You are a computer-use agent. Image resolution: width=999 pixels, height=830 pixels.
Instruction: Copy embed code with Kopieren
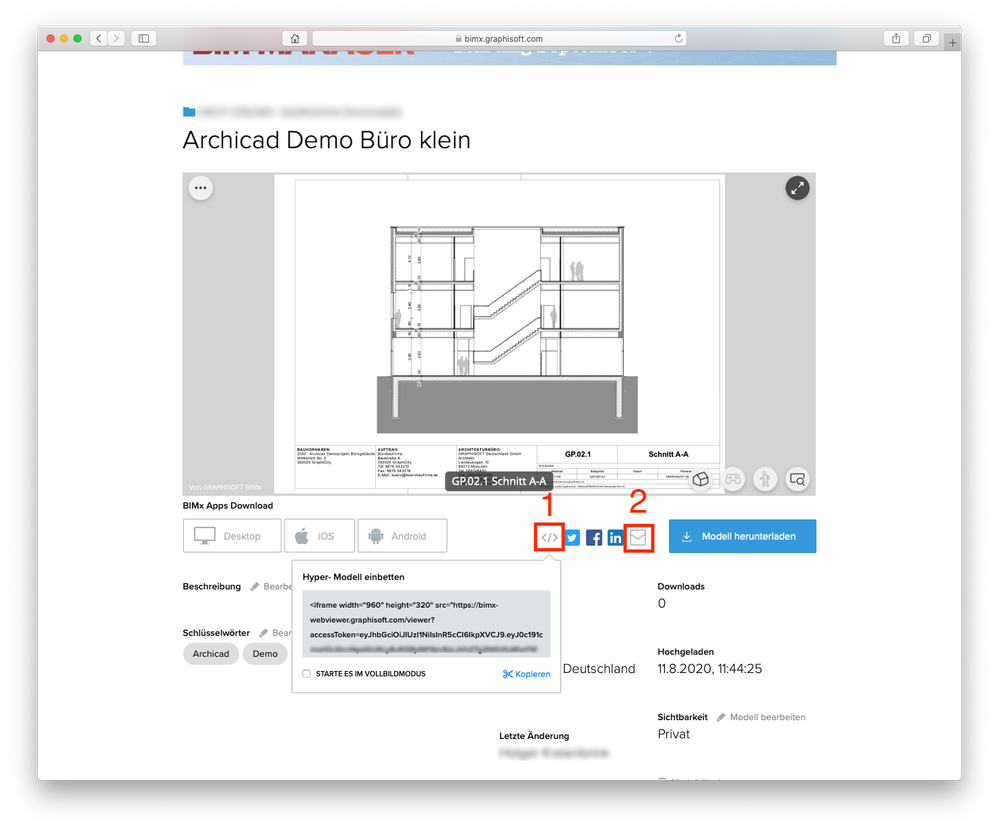pyautogui.click(x=526, y=674)
